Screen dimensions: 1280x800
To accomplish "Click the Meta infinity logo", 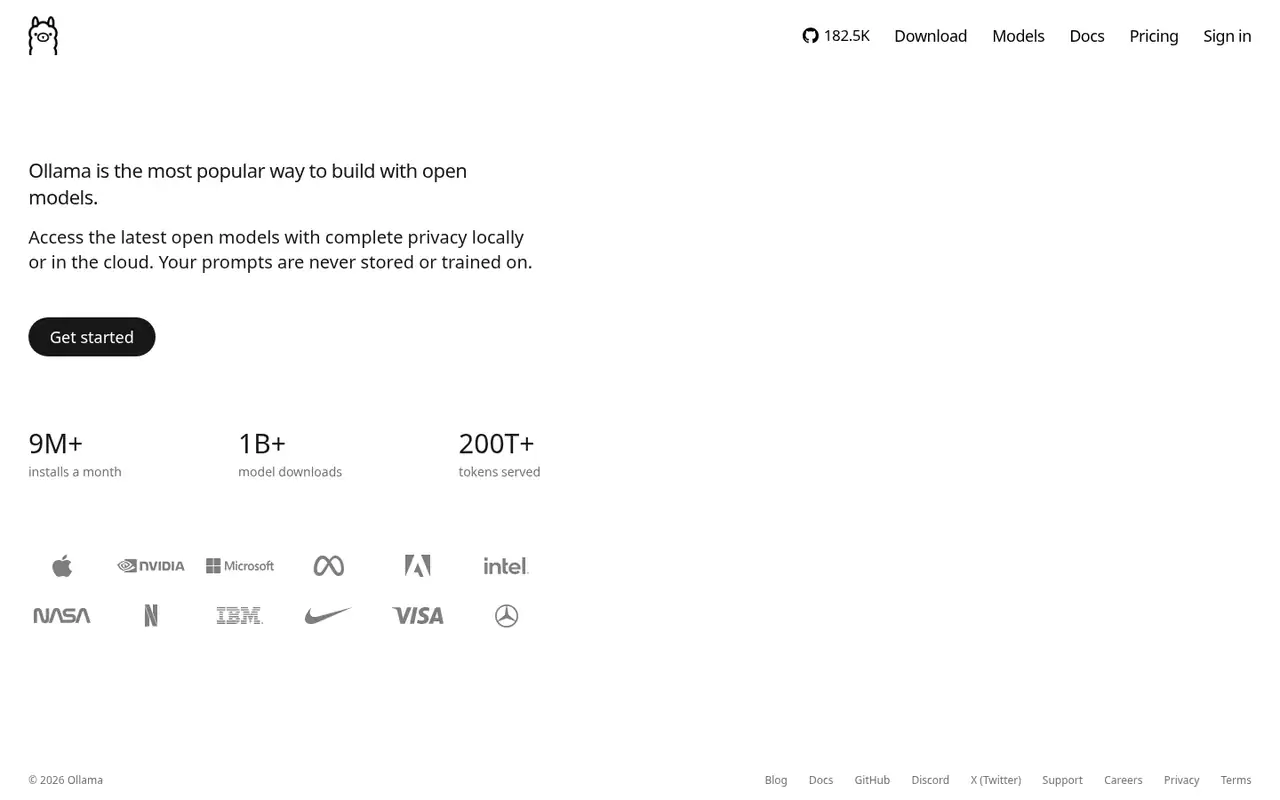I will coord(329,566).
